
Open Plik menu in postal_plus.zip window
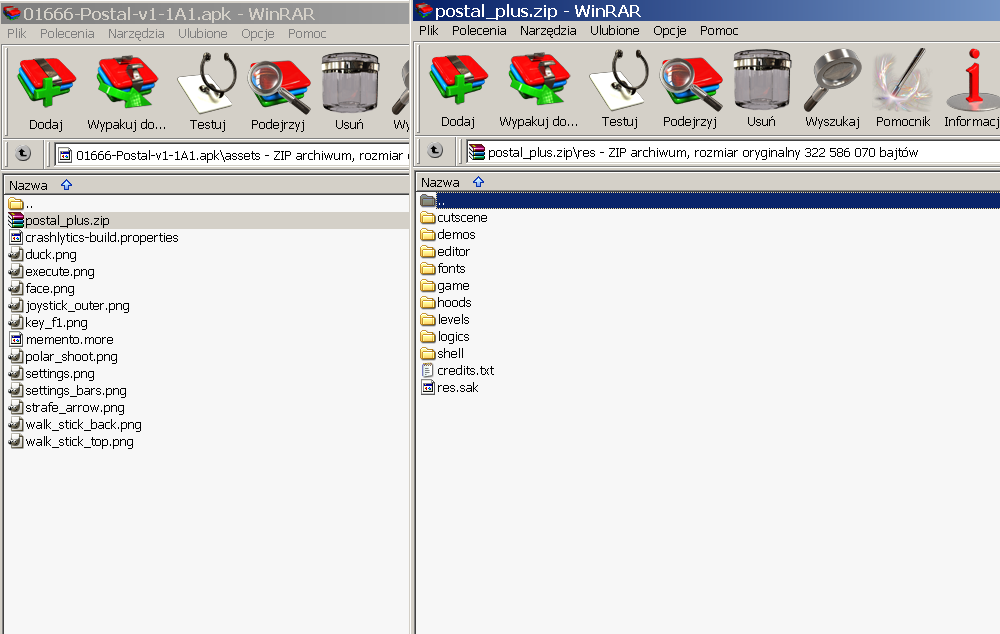pos(429,31)
